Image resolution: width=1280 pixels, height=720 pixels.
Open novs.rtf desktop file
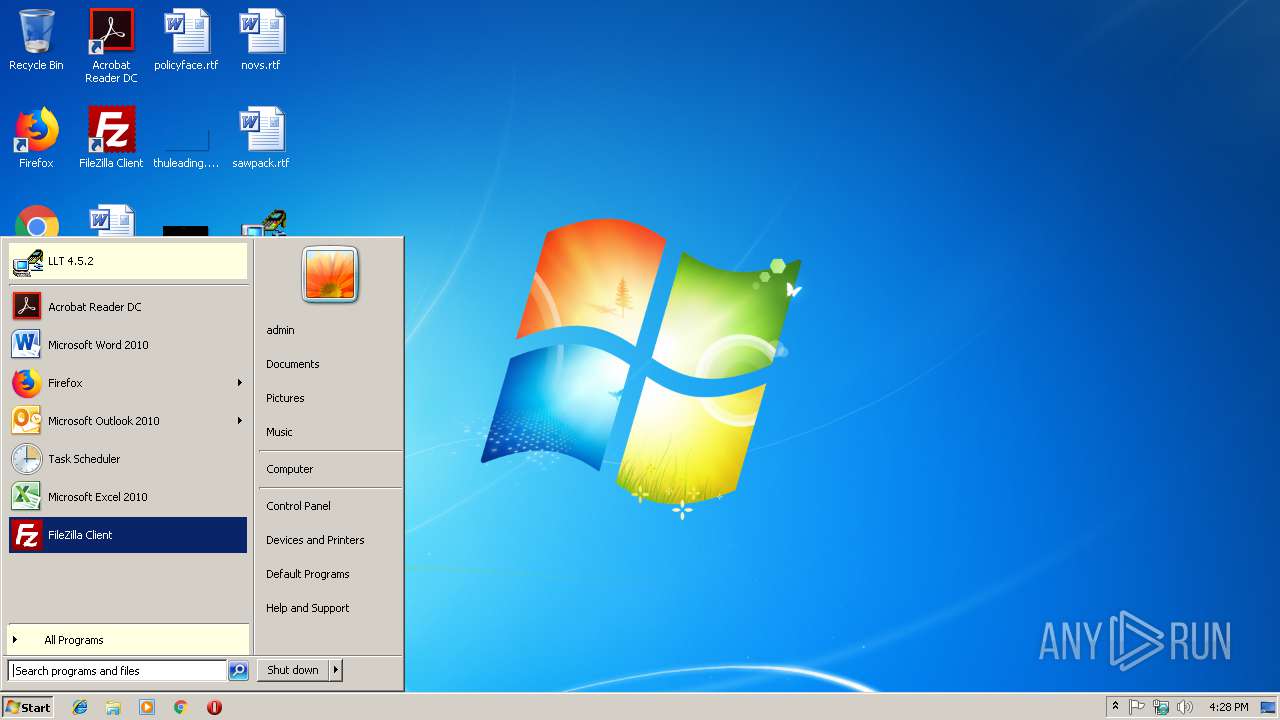(x=261, y=40)
